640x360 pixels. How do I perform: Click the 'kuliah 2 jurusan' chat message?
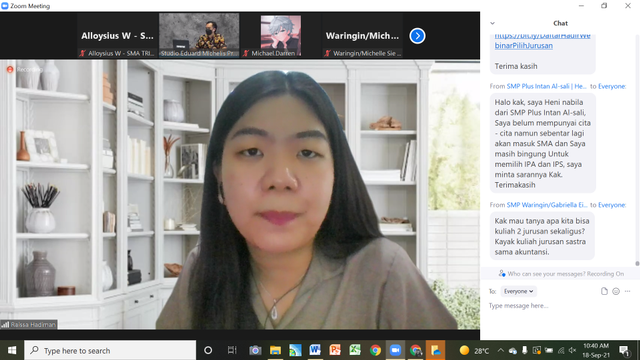pyautogui.click(x=542, y=236)
